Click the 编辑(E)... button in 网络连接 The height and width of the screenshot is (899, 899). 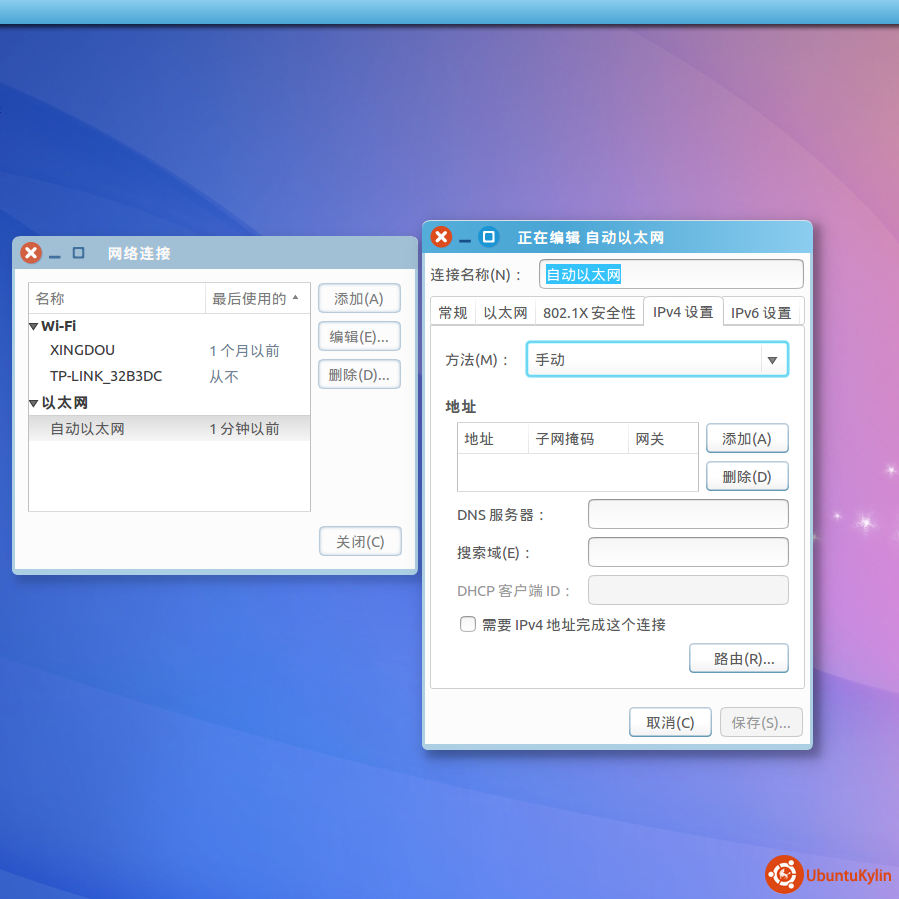[358, 337]
